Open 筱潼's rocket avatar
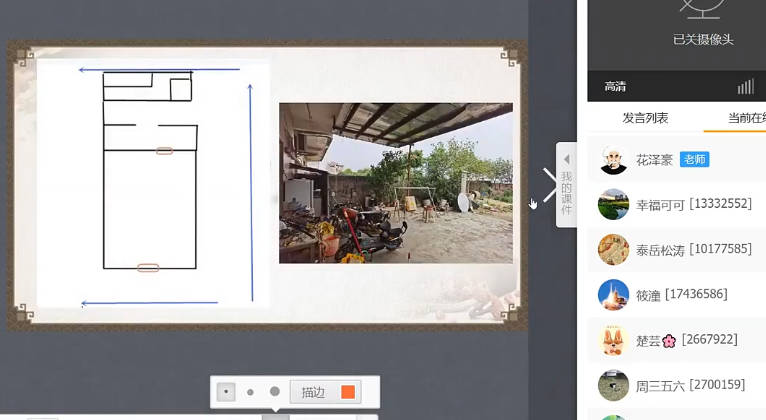 pyautogui.click(x=613, y=294)
